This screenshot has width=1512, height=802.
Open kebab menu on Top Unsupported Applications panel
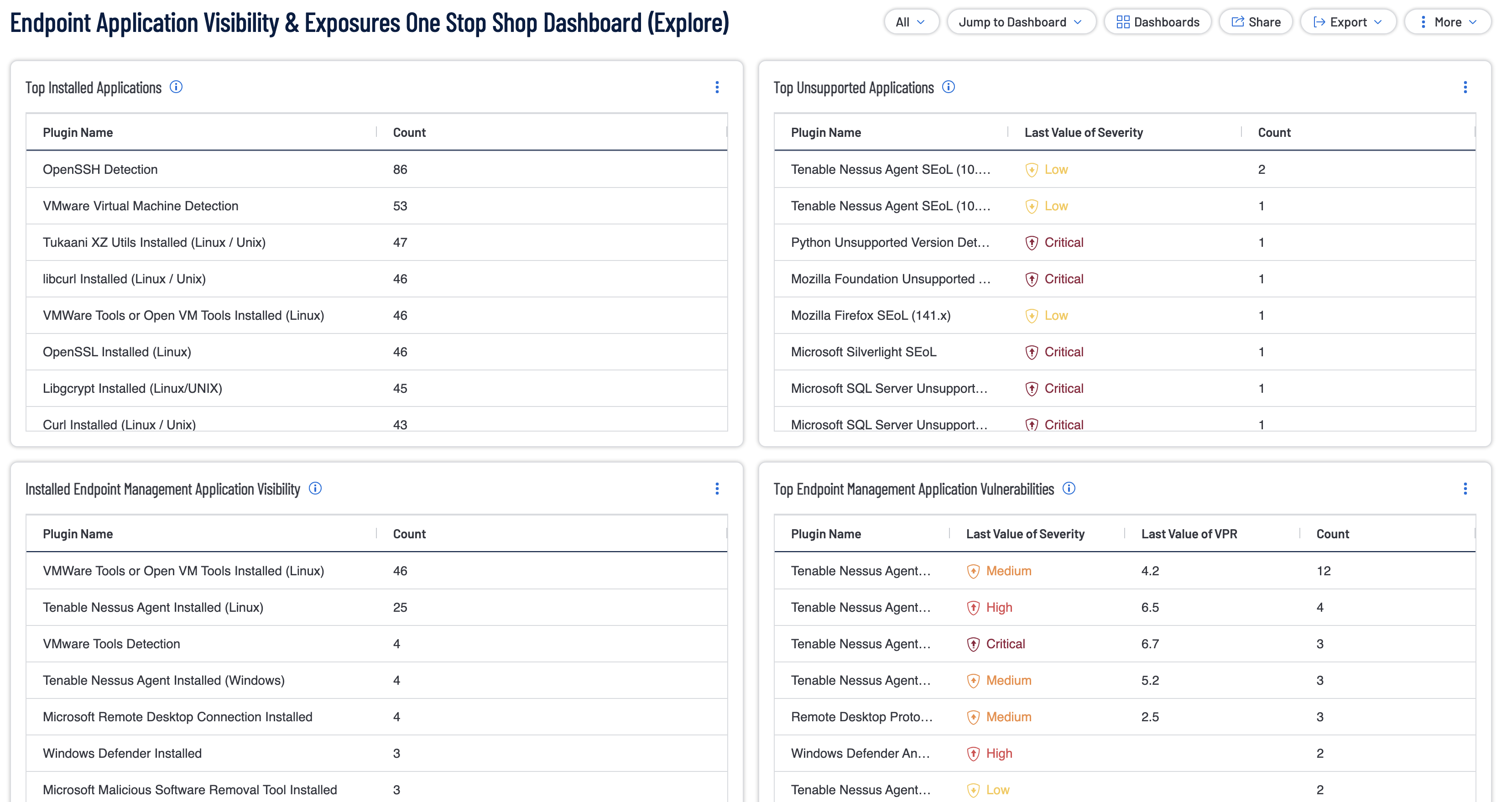[1465, 87]
